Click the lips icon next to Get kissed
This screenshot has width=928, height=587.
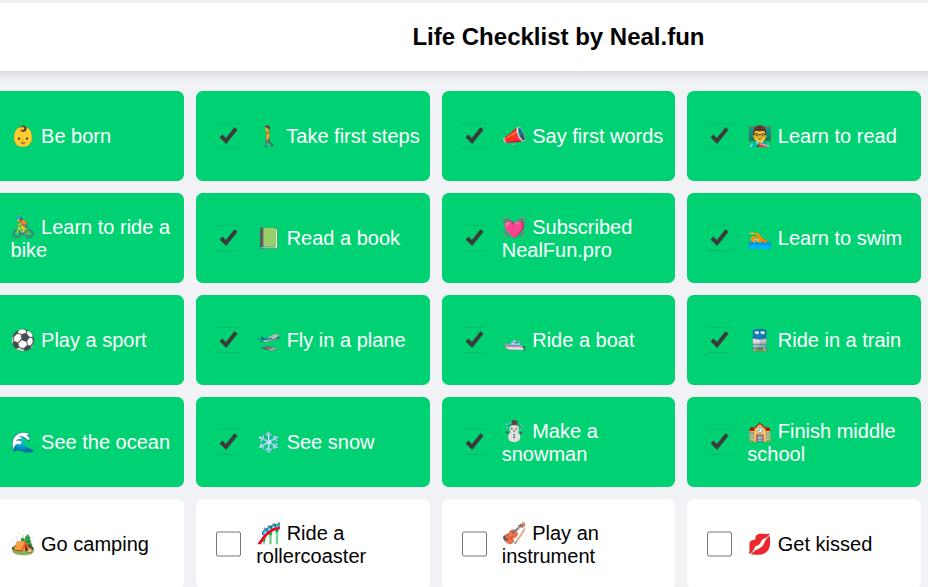click(x=759, y=544)
